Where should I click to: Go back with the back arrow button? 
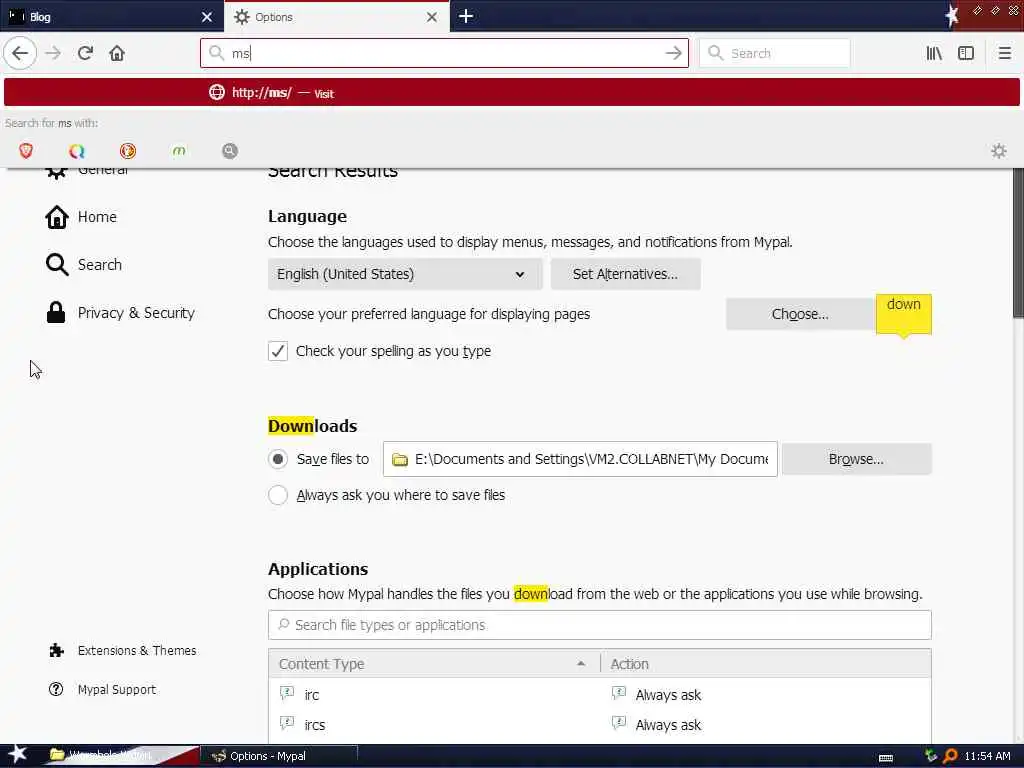coord(20,53)
